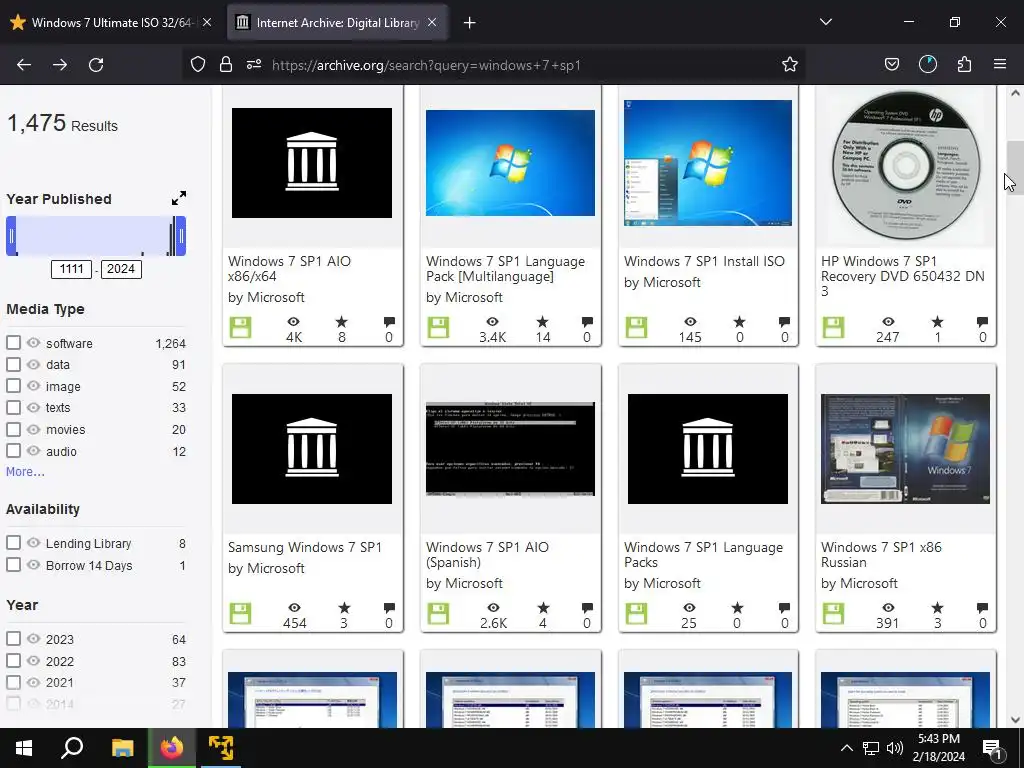
Task: Check the movies media type filter
Action: pyautogui.click(x=13, y=428)
